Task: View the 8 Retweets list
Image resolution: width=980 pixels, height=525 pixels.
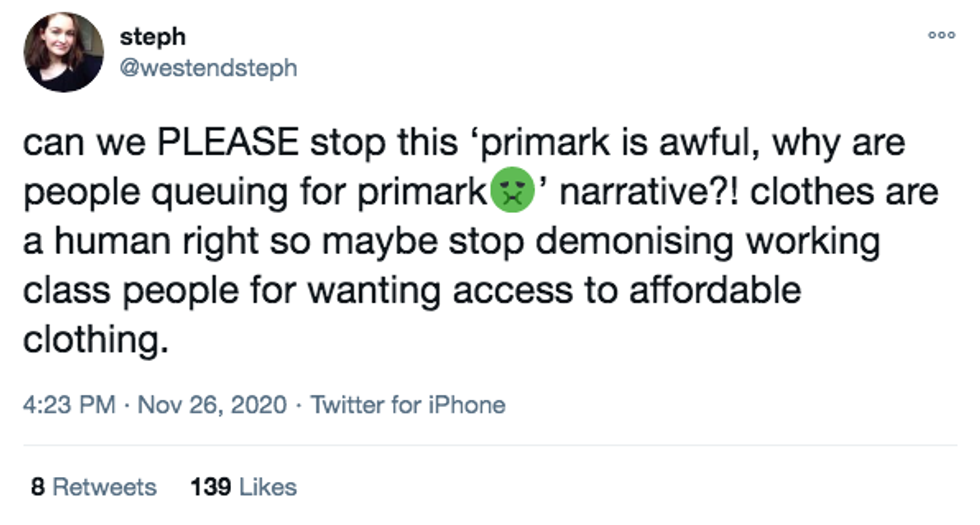Action: [x=94, y=487]
